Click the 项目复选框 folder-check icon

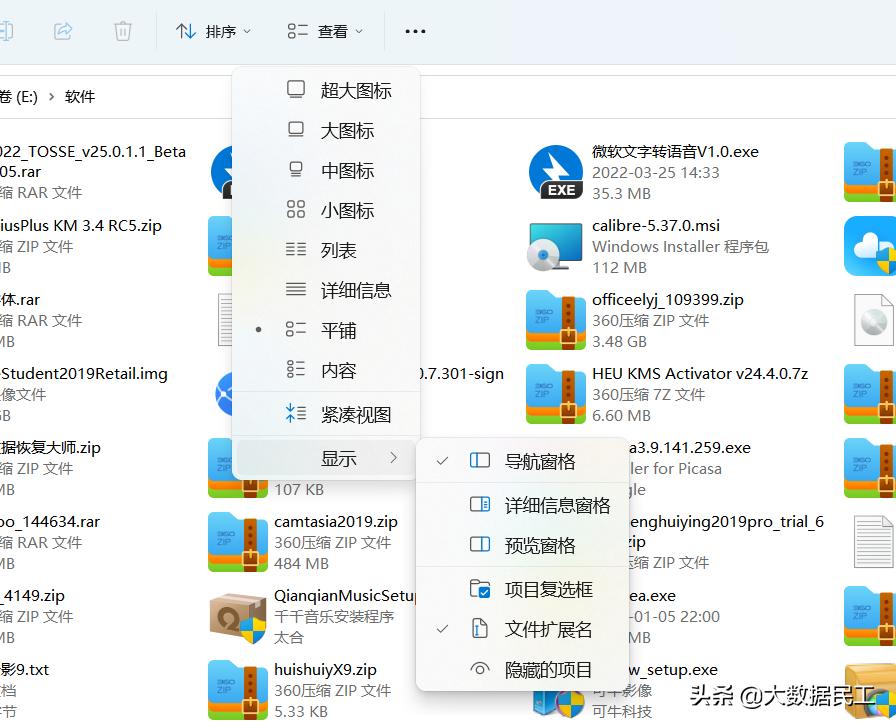point(479,588)
